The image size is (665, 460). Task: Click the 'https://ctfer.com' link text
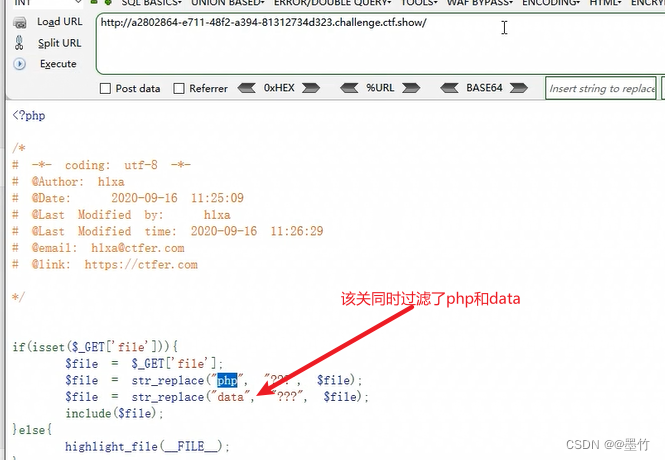point(141,265)
